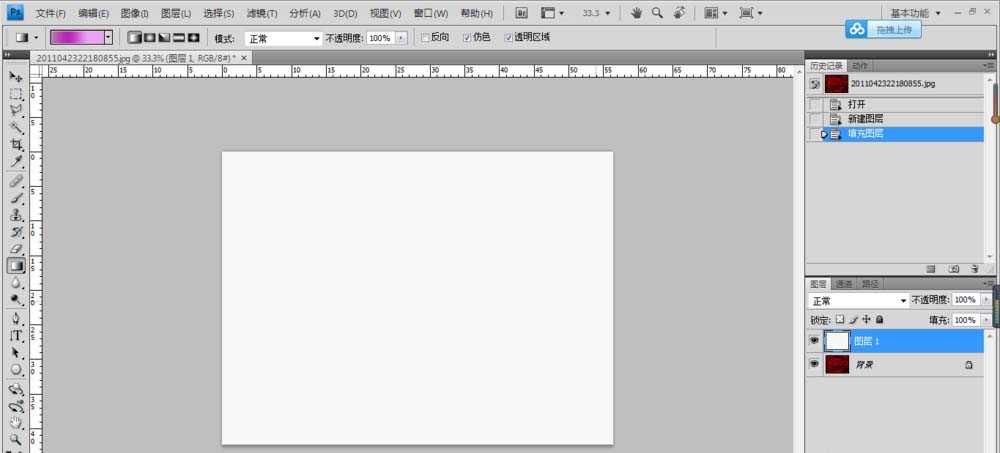This screenshot has width=1000, height=453.
Task: Enable the 反向 checkbox
Action: pyautogui.click(x=425, y=37)
